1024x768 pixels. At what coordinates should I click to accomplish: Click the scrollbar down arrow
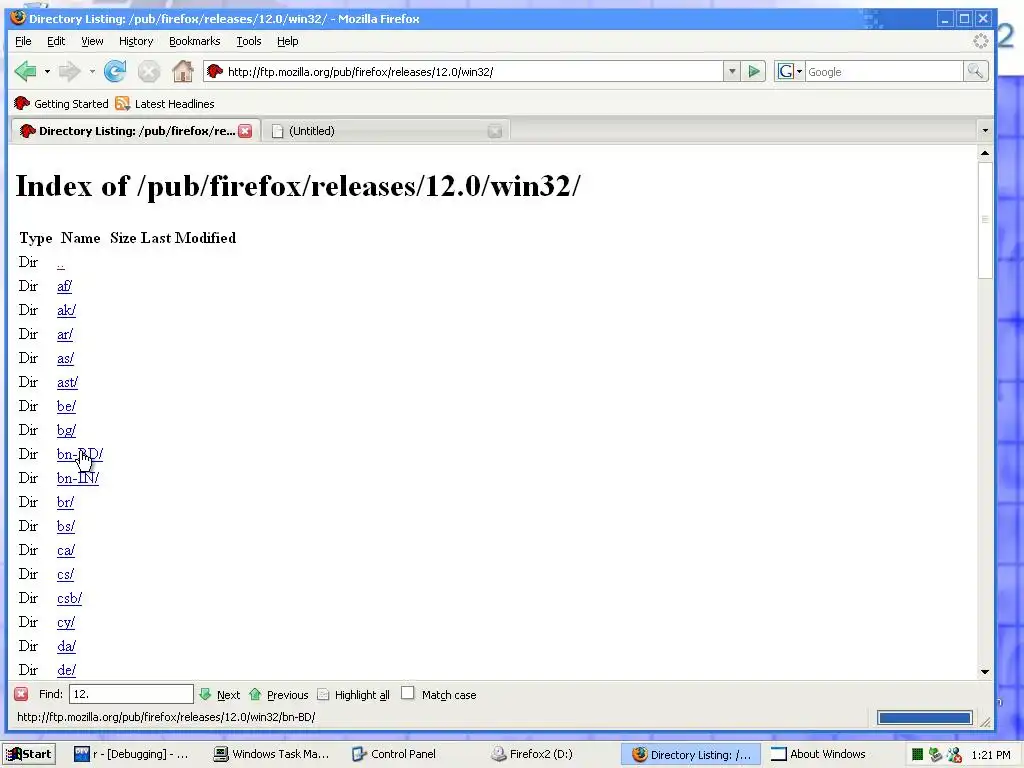[x=985, y=672]
